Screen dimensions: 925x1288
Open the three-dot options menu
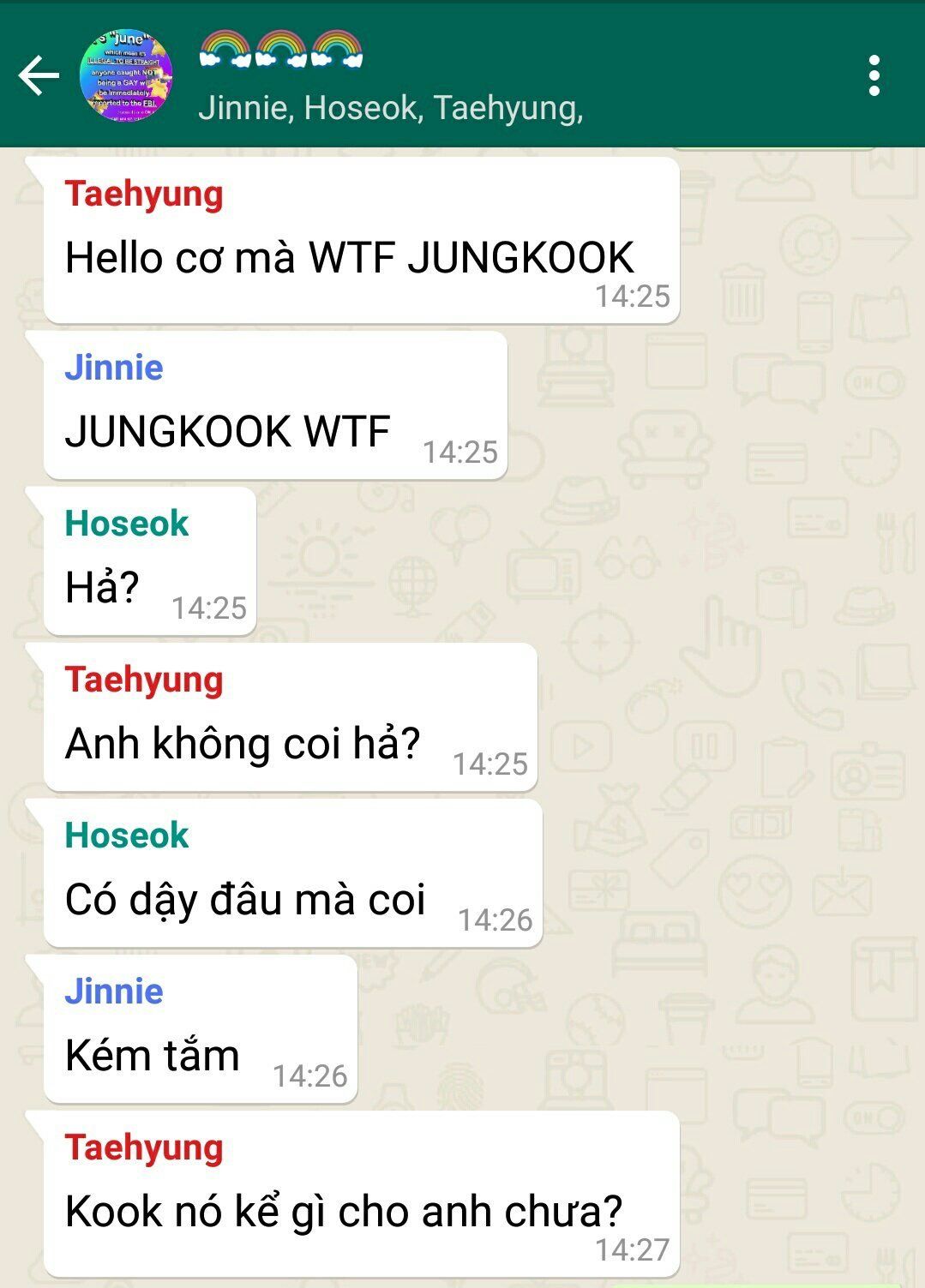coord(874,75)
